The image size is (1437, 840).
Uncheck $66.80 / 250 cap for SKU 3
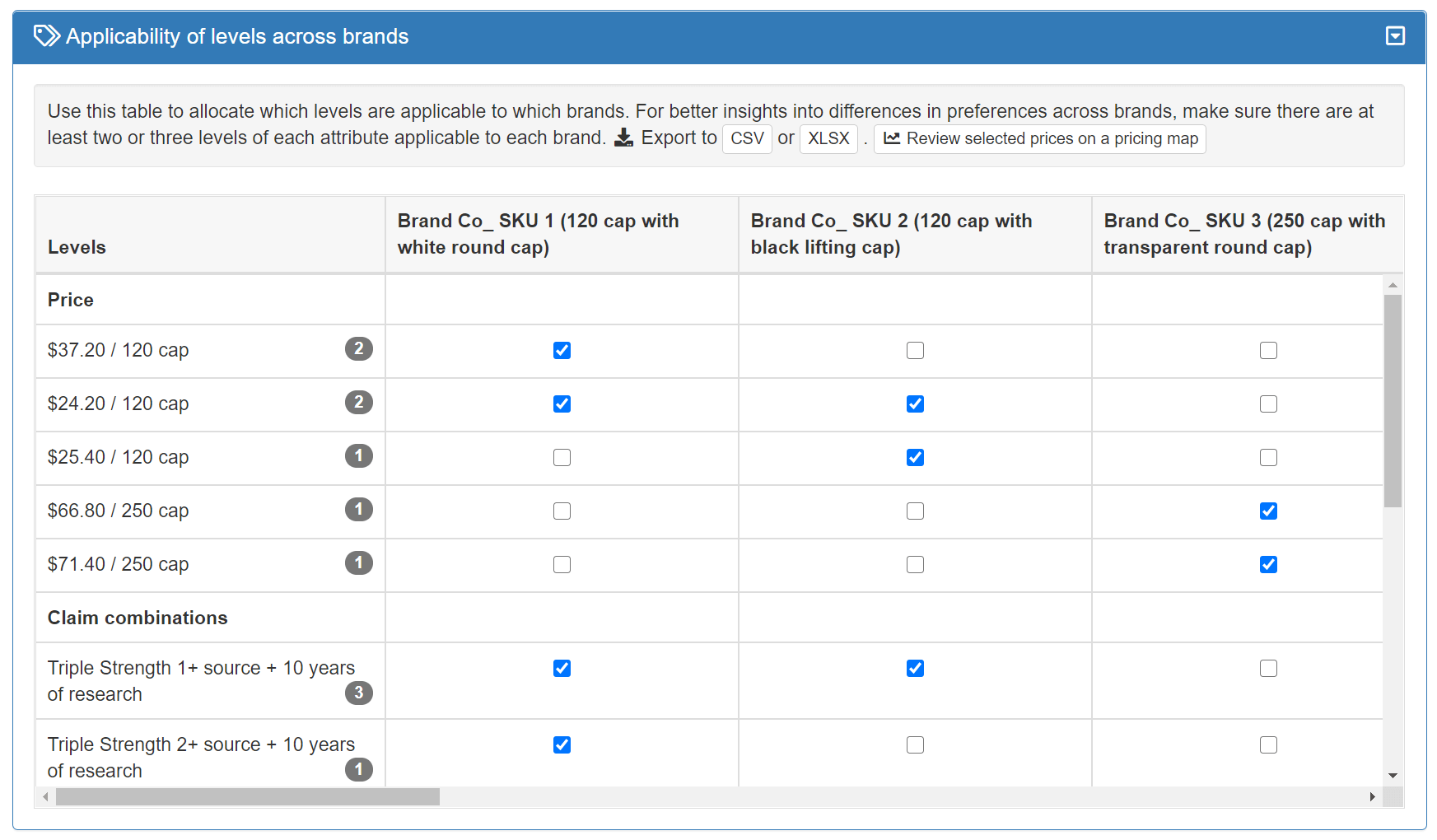pyautogui.click(x=1268, y=511)
